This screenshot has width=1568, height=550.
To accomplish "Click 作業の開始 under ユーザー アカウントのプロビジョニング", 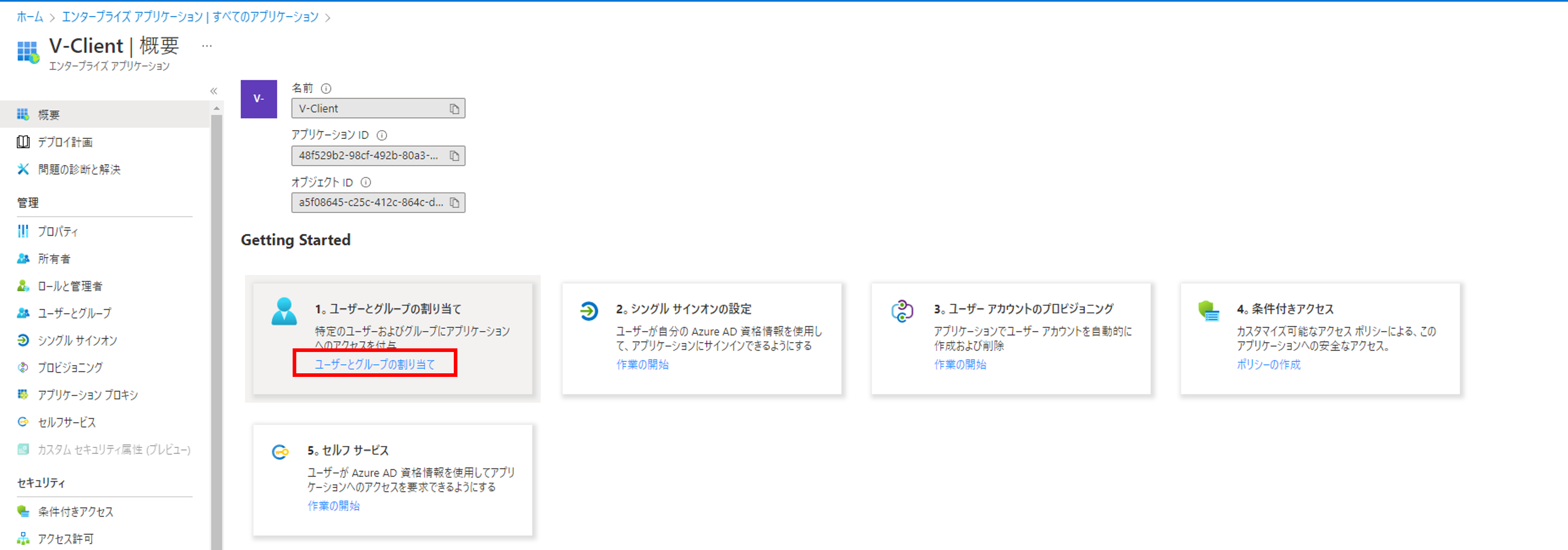I will pos(960,364).
